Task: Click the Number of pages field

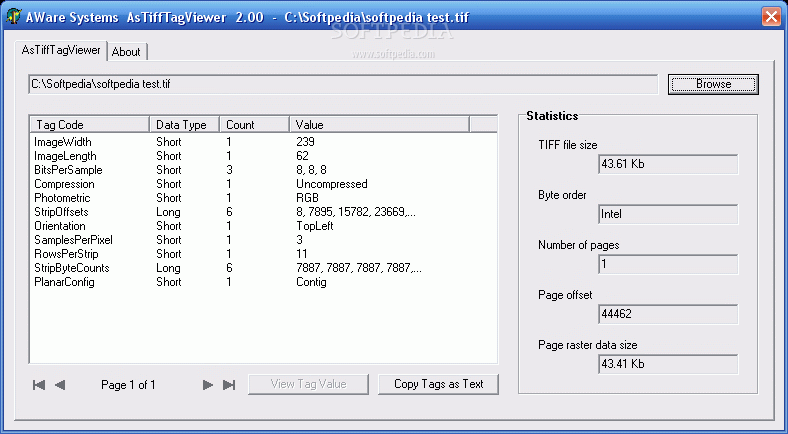Action: 668,264
